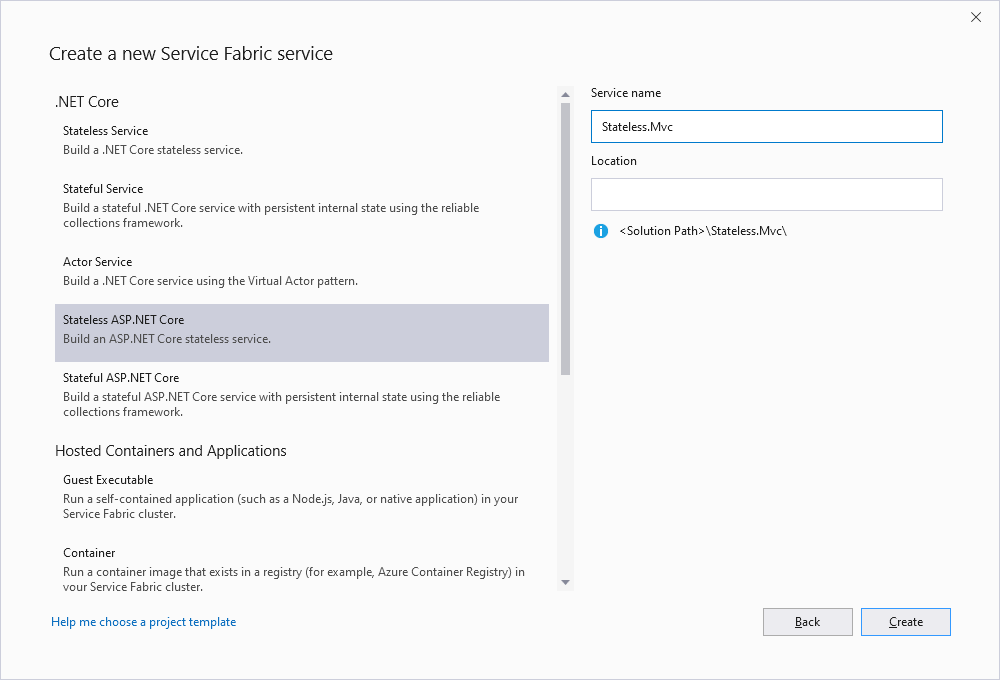Screen dimensions: 1000x680
Task: Choose the Container template
Action: point(301,569)
